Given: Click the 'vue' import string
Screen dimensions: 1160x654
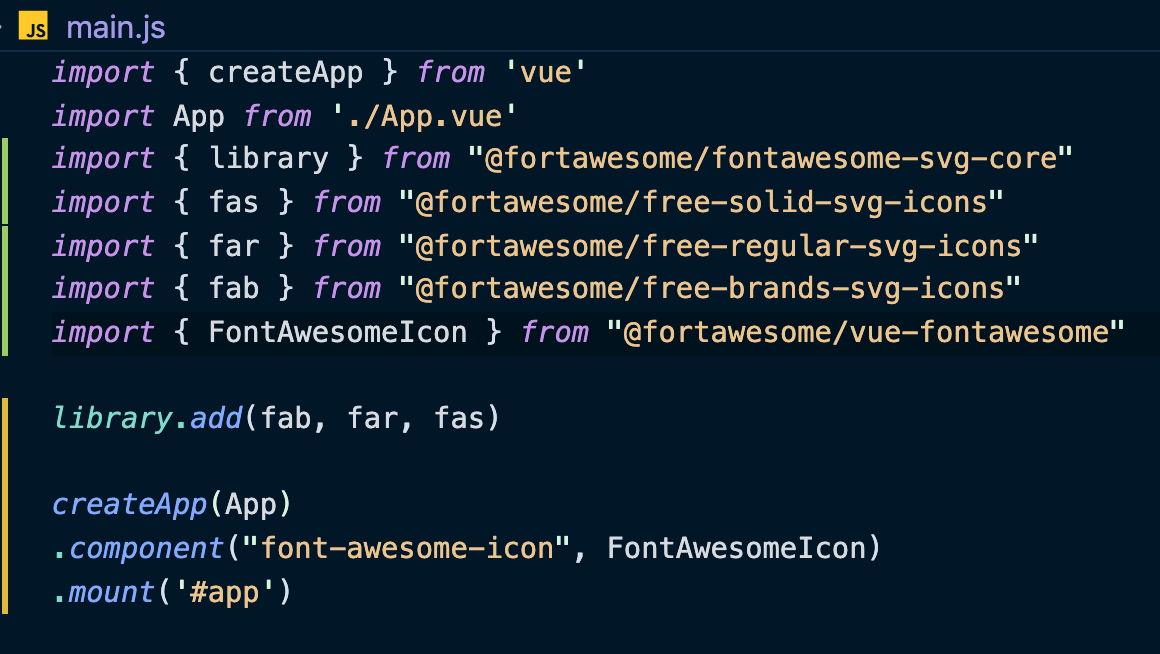Looking at the screenshot, I should [x=546, y=73].
